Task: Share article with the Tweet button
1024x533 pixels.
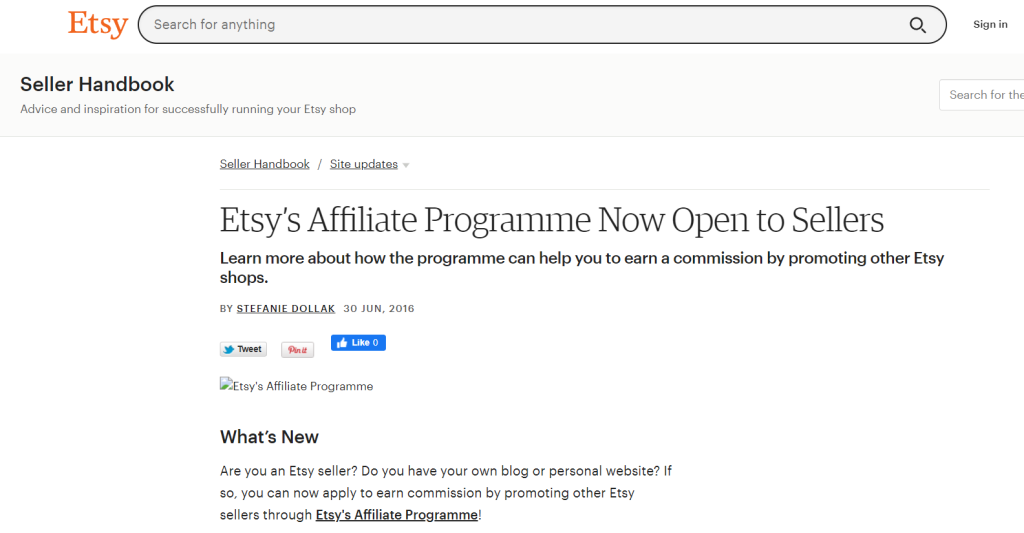Action: pyautogui.click(x=243, y=349)
